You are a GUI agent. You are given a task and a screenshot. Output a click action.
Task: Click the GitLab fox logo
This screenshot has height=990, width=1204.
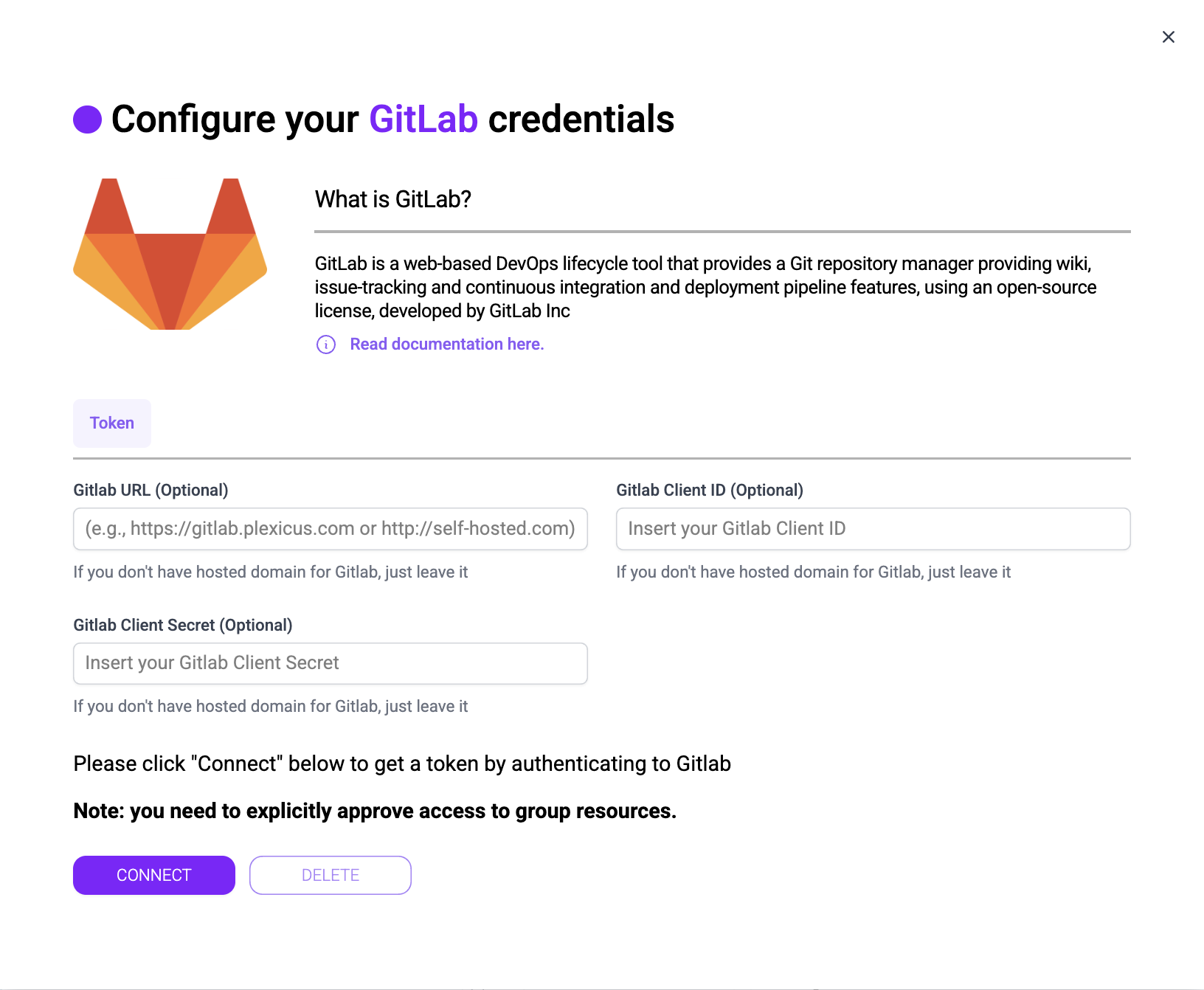point(169,254)
